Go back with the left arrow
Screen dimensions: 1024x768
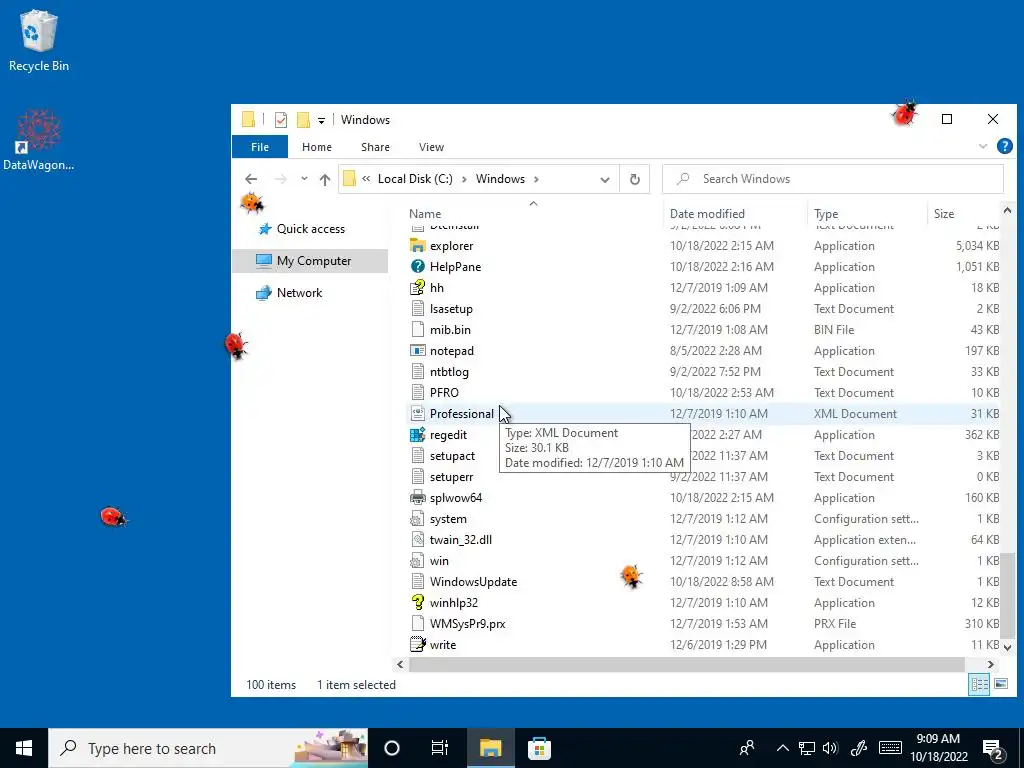tap(251, 179)
